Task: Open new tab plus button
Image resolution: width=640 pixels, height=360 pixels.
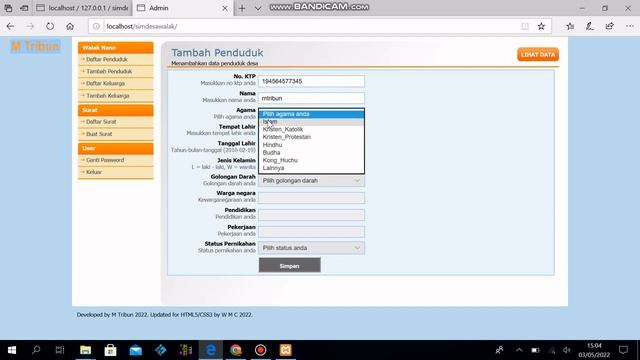Action: coord(242,8)
